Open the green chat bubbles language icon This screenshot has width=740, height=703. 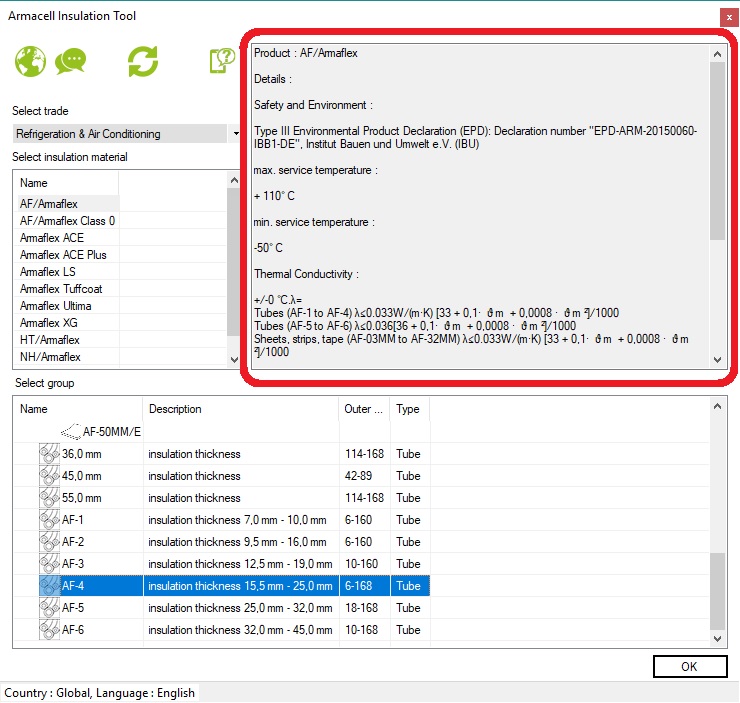tap(70, 61)
